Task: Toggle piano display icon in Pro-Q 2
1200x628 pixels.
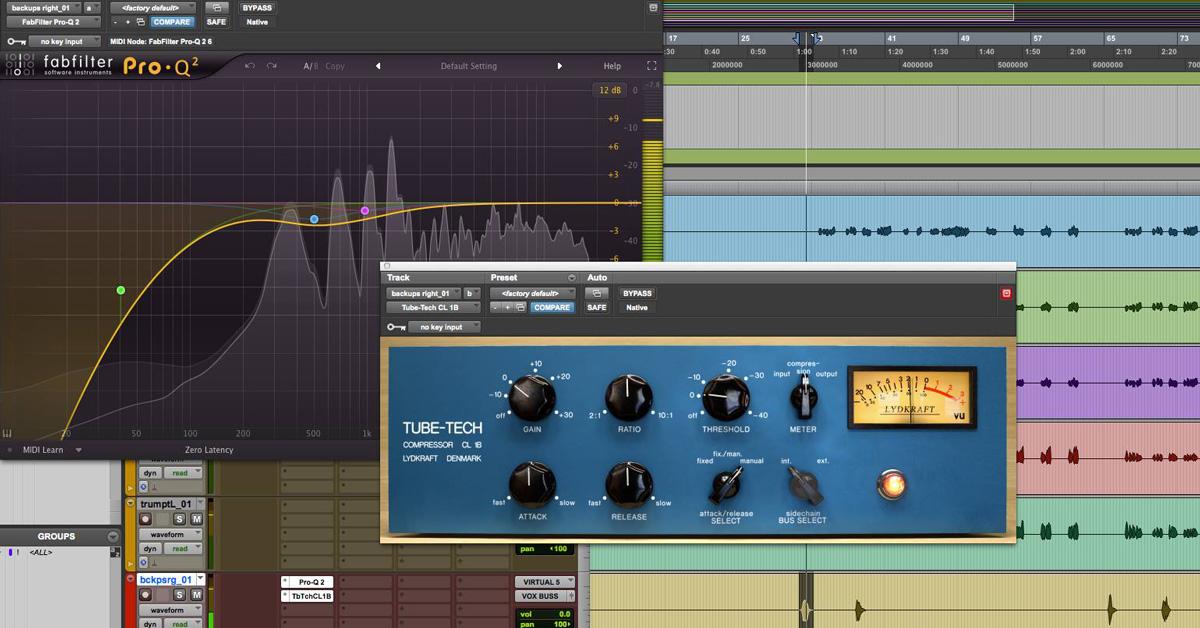Action: [x=8, y=434]
